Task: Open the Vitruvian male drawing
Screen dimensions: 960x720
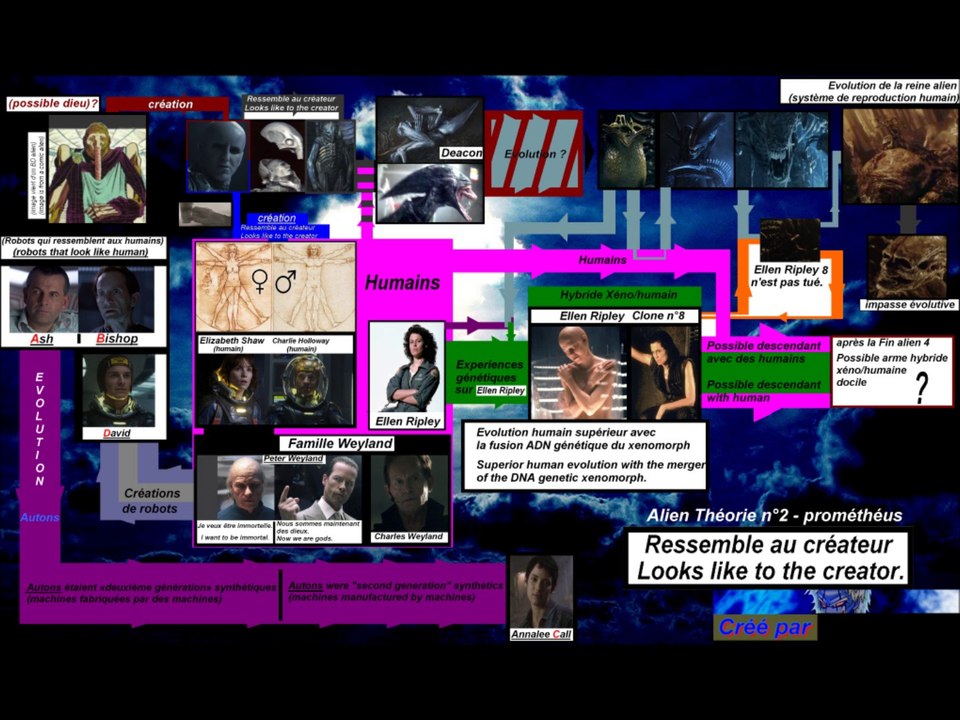Action: click(314, 287)
